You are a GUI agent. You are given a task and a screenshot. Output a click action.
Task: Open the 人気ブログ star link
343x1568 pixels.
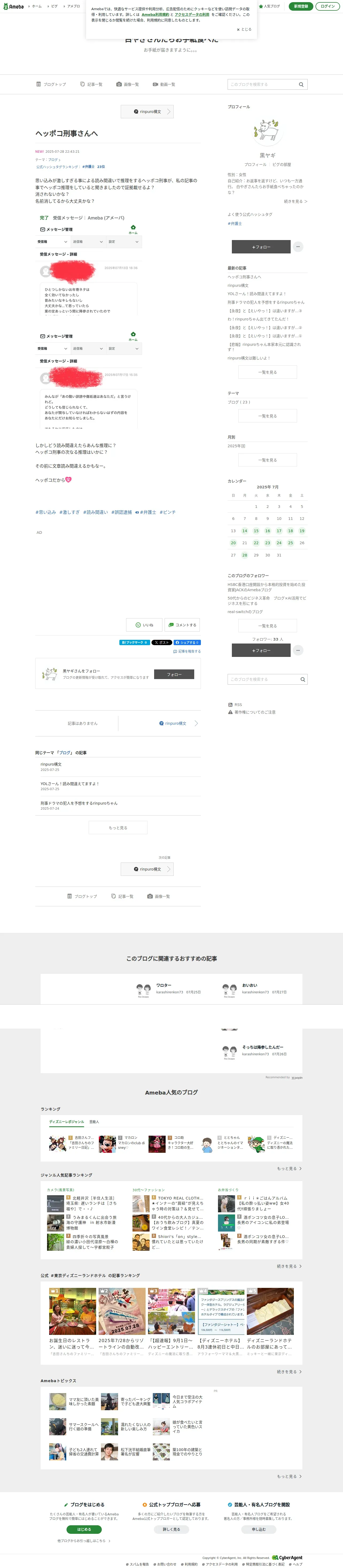click(x=270, y=6)
